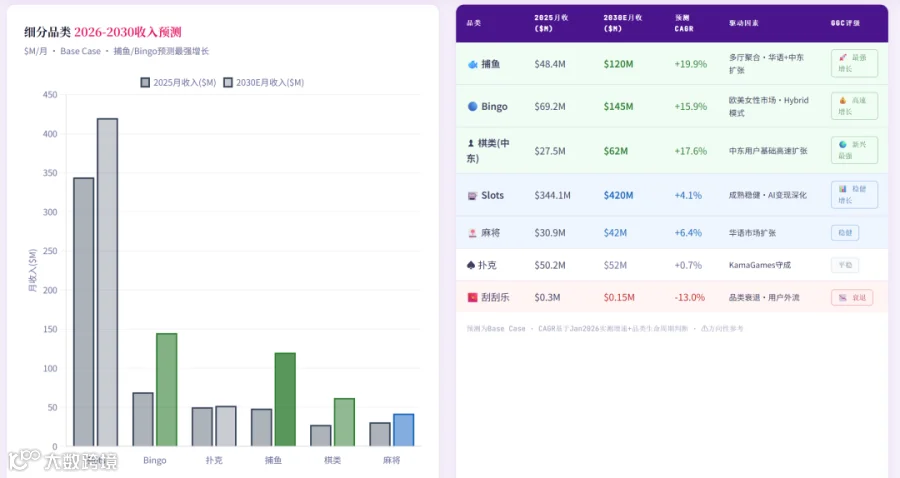Click the 麻将 label on chart x-axis
The image size is (900, 478).
[x=391, y=460]
